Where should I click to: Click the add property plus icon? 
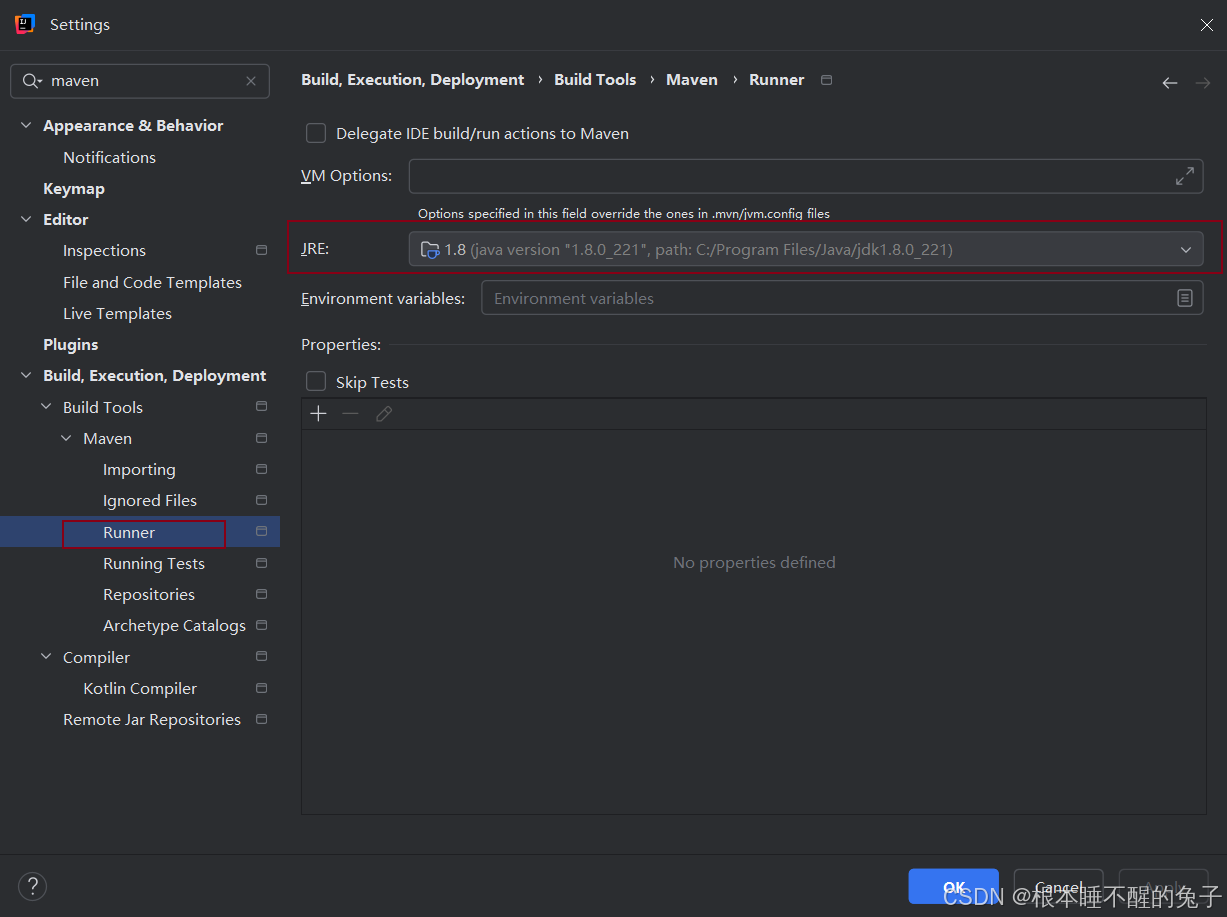(318, 413)
